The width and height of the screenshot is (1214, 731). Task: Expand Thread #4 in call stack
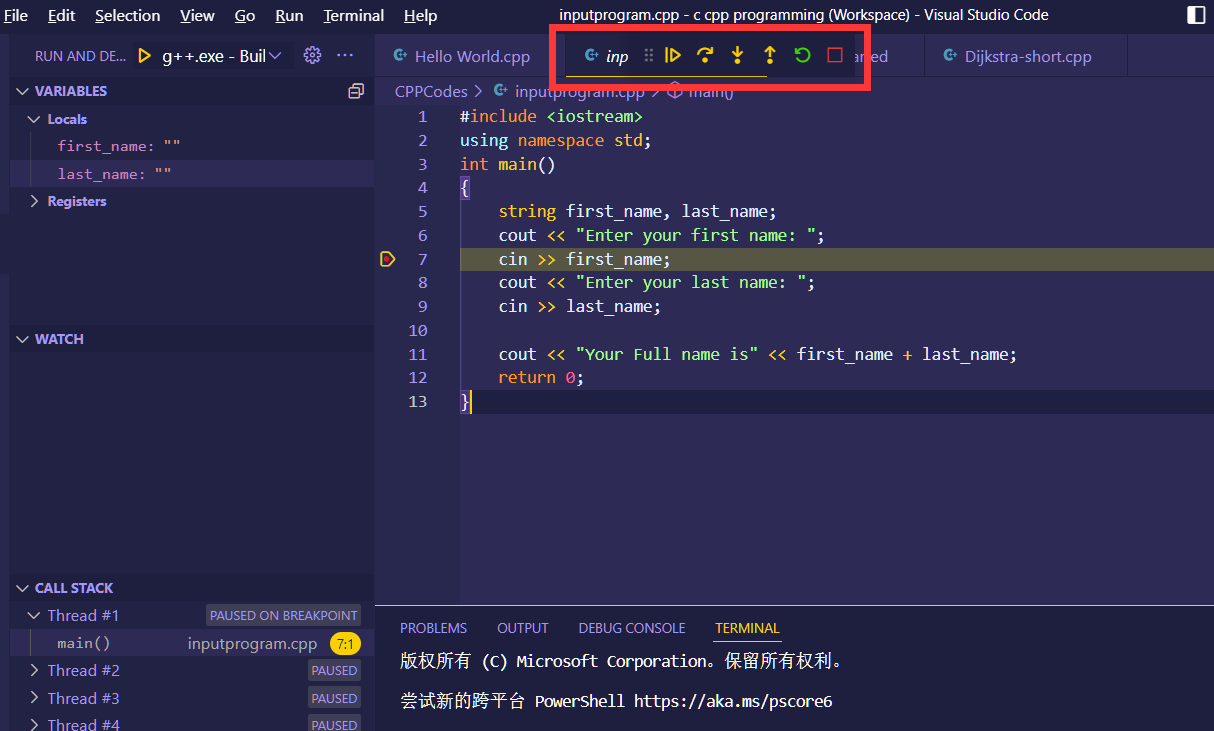[x=35, y=724]
